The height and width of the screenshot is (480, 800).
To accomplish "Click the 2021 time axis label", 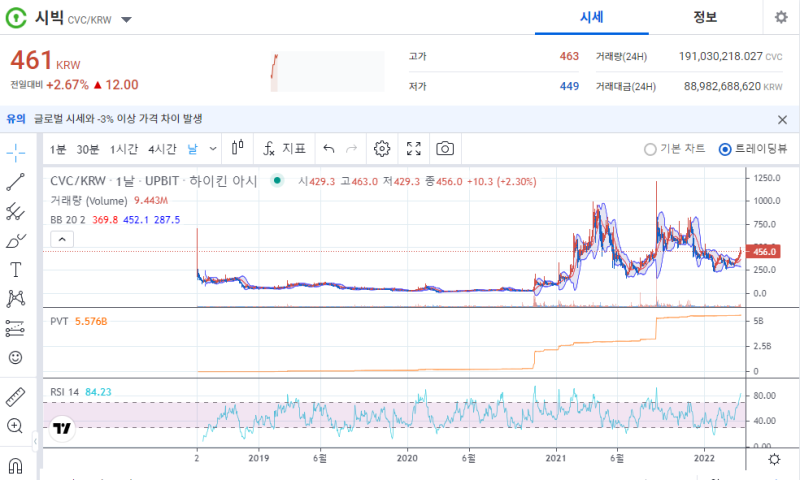I will point(556,459).
